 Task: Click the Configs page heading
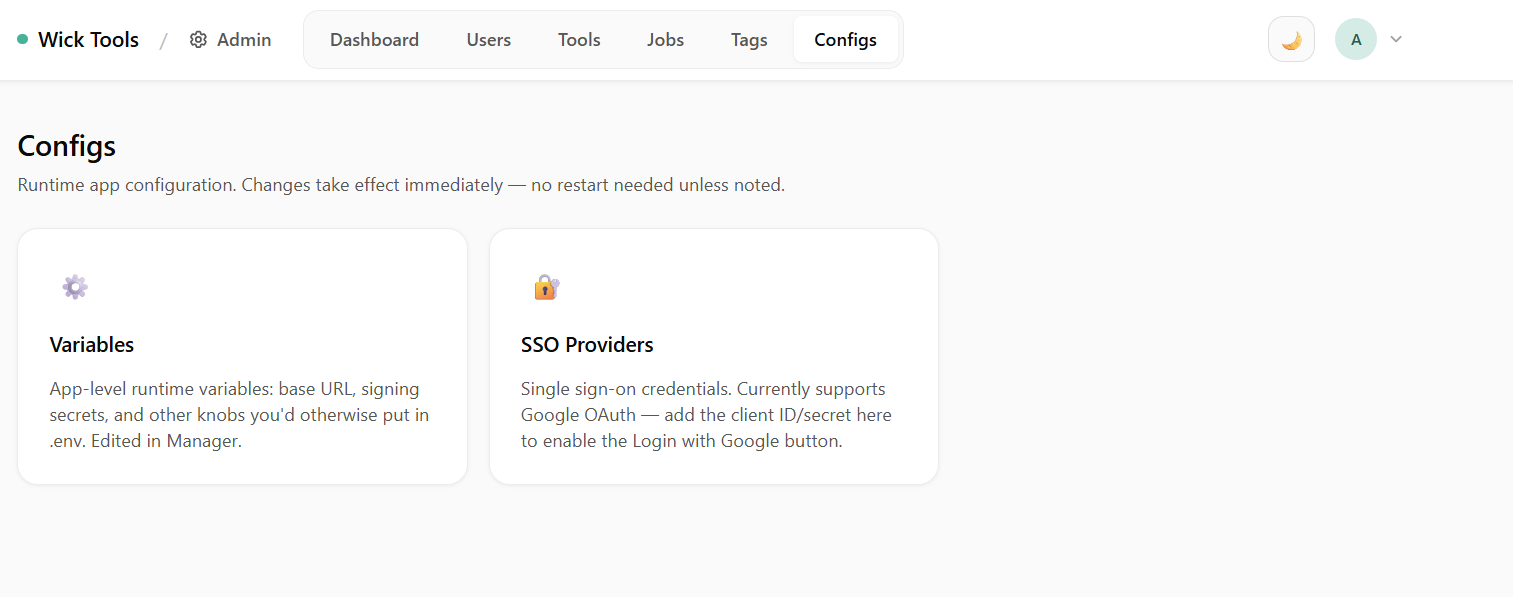point(67,146)
